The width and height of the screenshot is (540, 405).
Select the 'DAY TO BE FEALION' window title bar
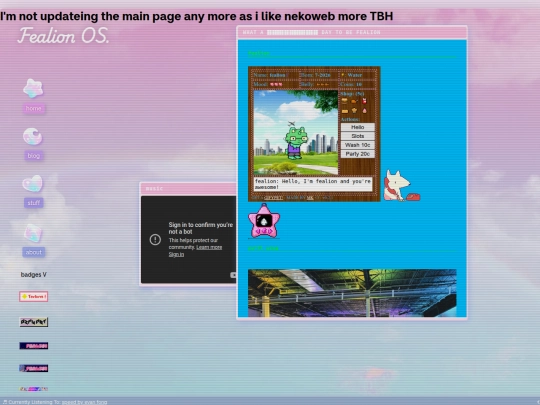pyautogui.click(x=352, y=32)
